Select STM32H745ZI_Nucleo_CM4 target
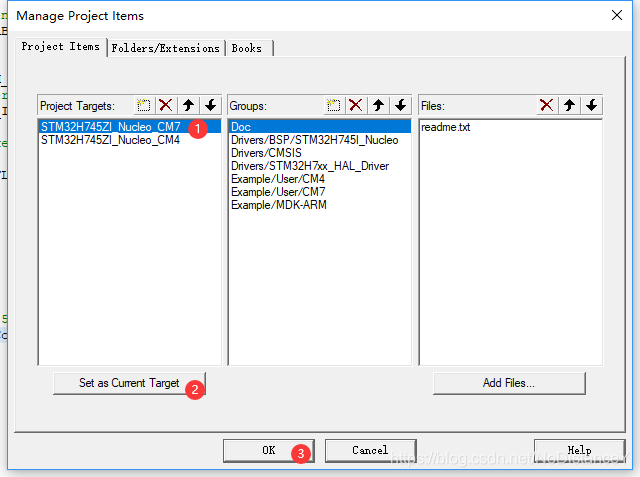The width and height of the screenshot is (640, 477). tap(110, 141)
